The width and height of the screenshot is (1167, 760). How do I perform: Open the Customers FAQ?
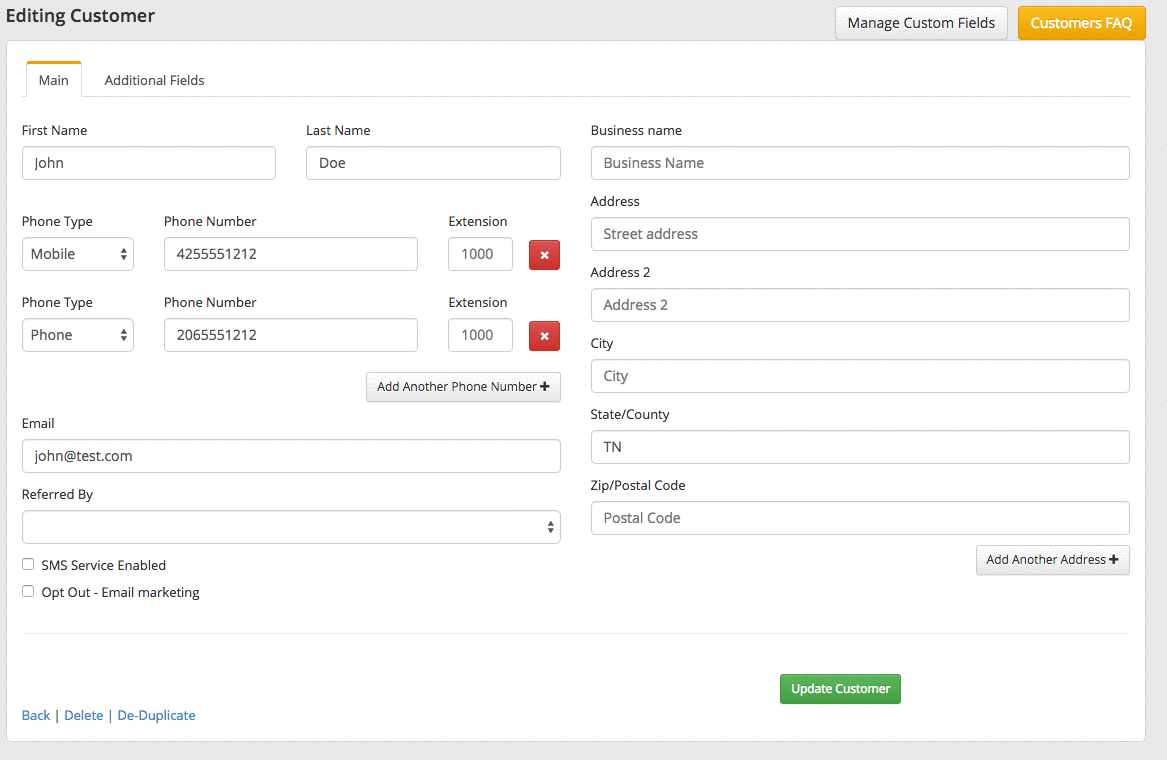tap(1081, 23)
